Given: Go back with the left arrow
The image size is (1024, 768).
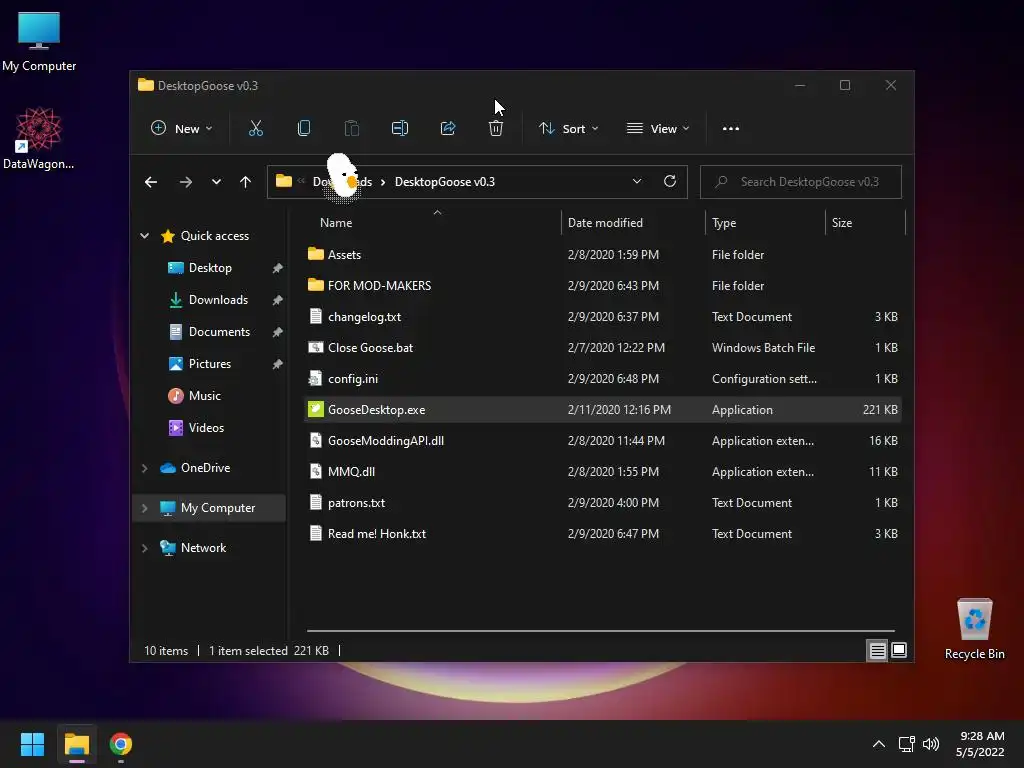Looking at the screenshot, I should (151, 182).
